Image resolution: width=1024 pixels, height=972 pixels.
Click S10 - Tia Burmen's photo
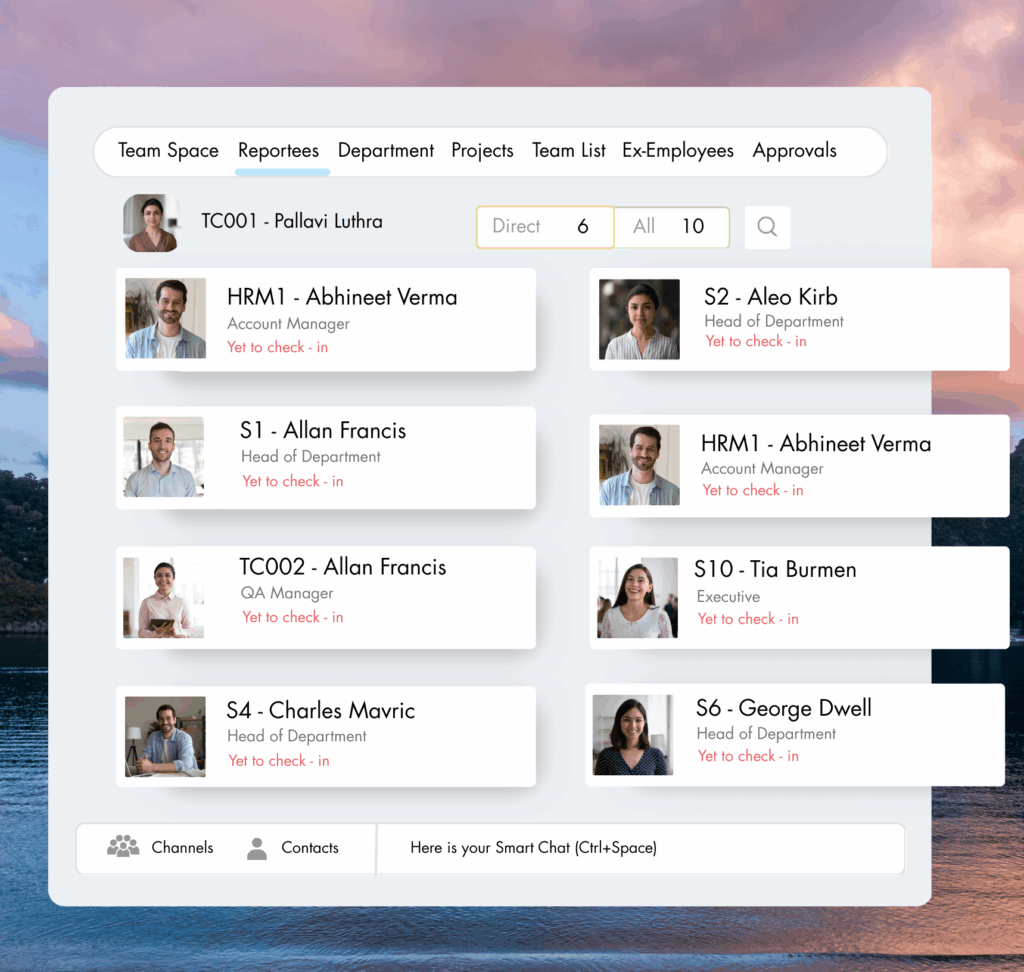[x=637, y=598]
